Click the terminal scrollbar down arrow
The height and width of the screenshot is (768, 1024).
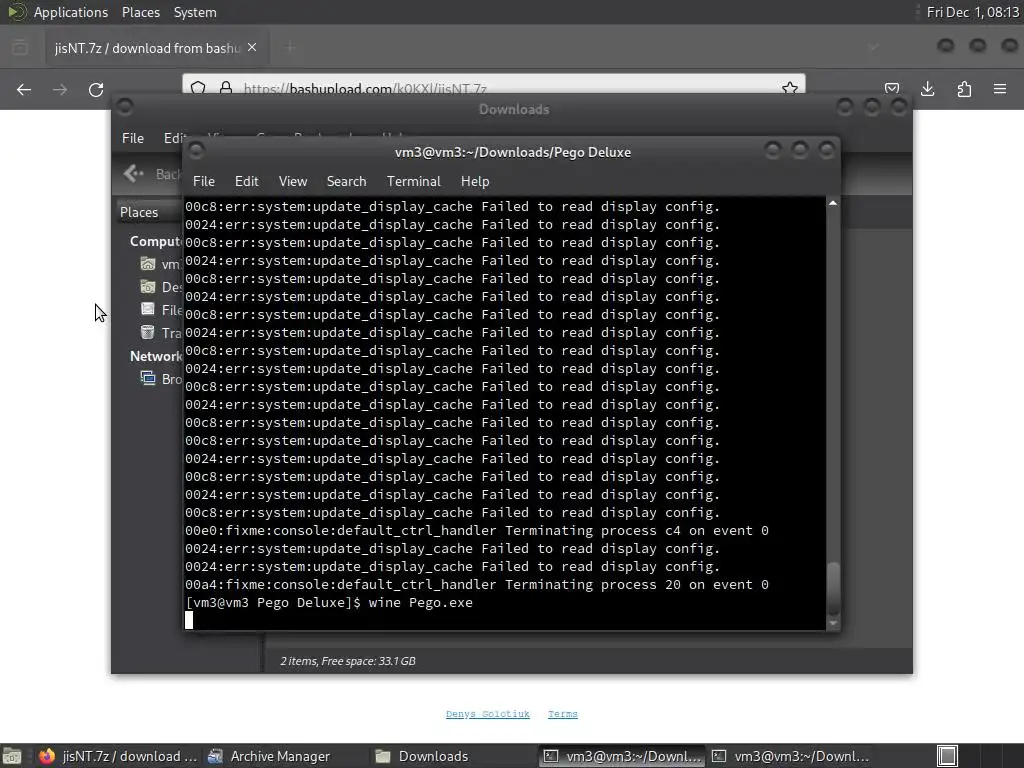click(x=833, y=624)
